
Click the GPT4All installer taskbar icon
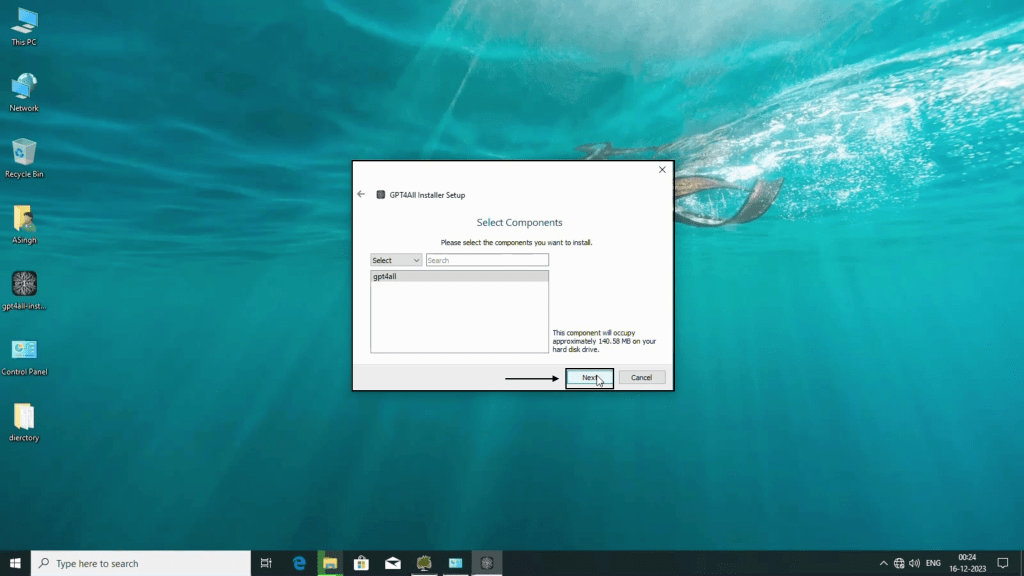487,563
